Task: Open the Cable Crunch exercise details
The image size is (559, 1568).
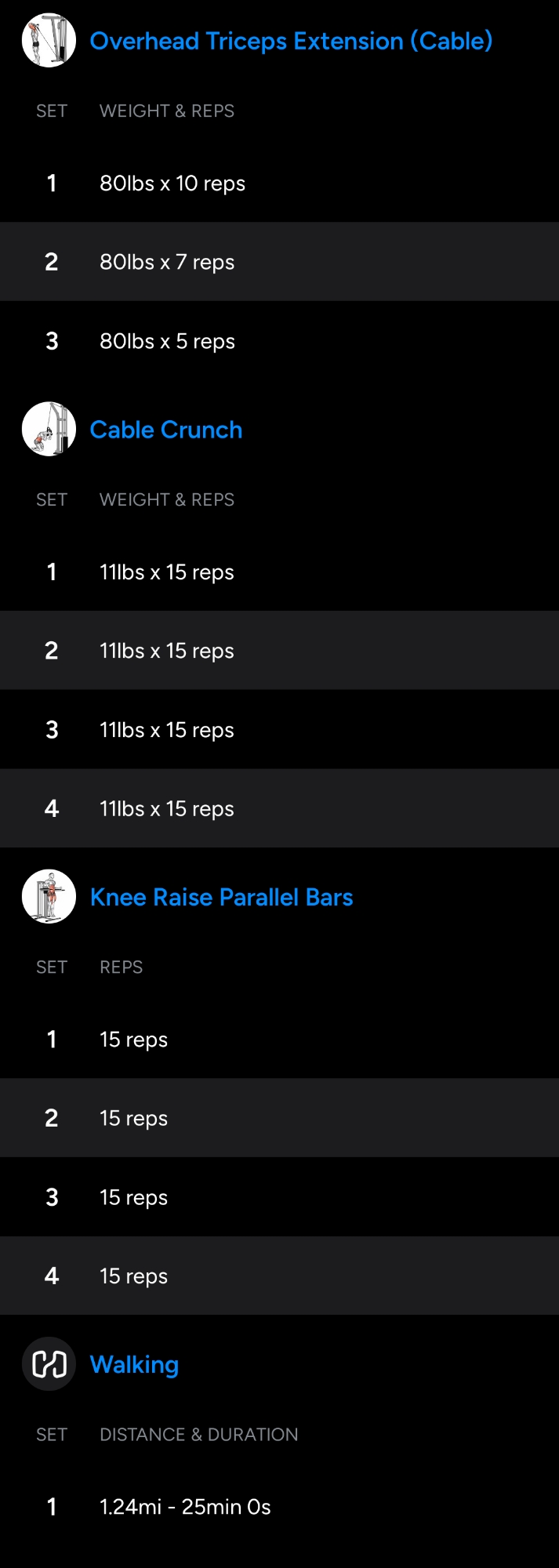Action: pyautogui.click(x=166, y=430)
